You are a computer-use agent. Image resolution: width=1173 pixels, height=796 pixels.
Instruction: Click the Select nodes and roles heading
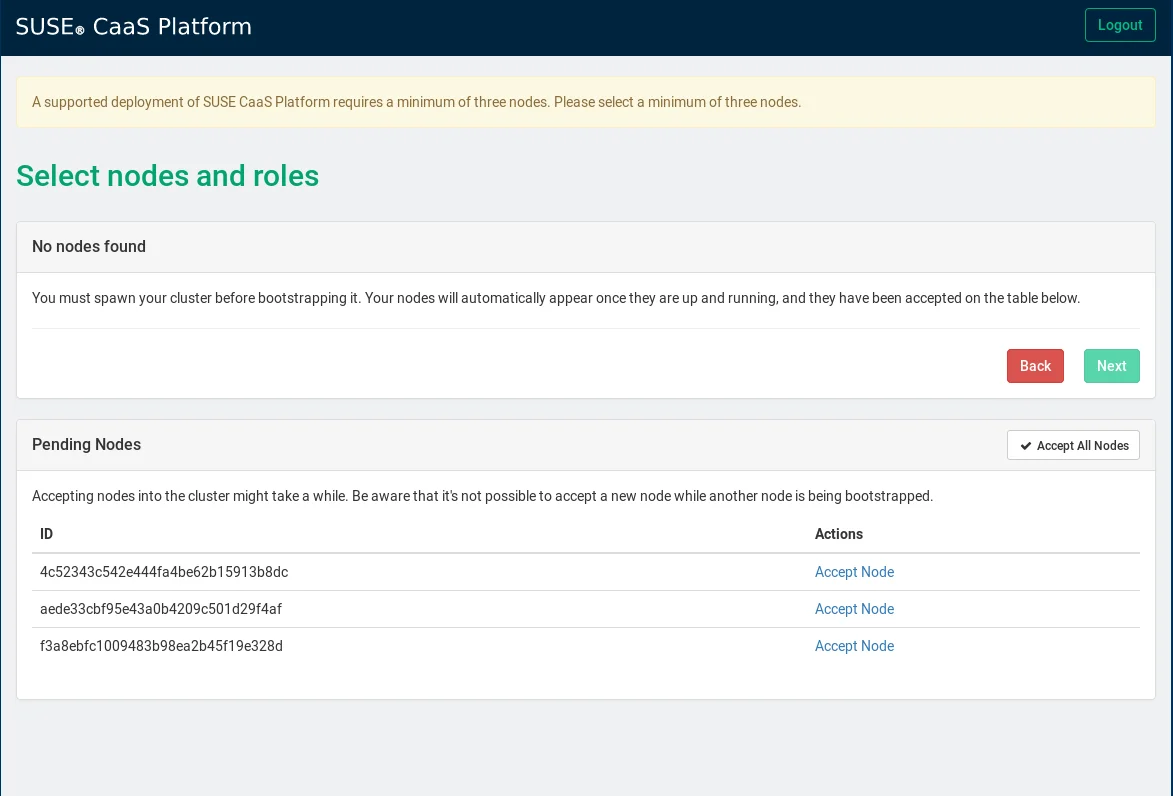[x=168, y=176]
